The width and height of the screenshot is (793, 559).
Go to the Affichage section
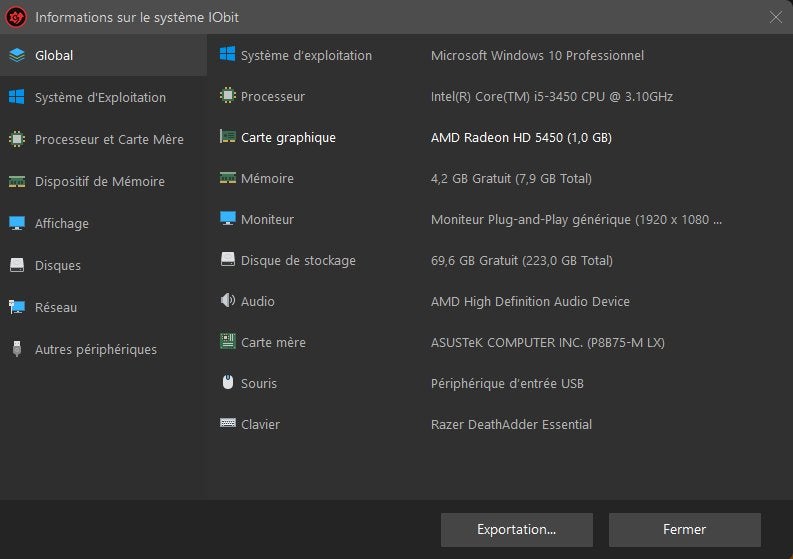103,223
